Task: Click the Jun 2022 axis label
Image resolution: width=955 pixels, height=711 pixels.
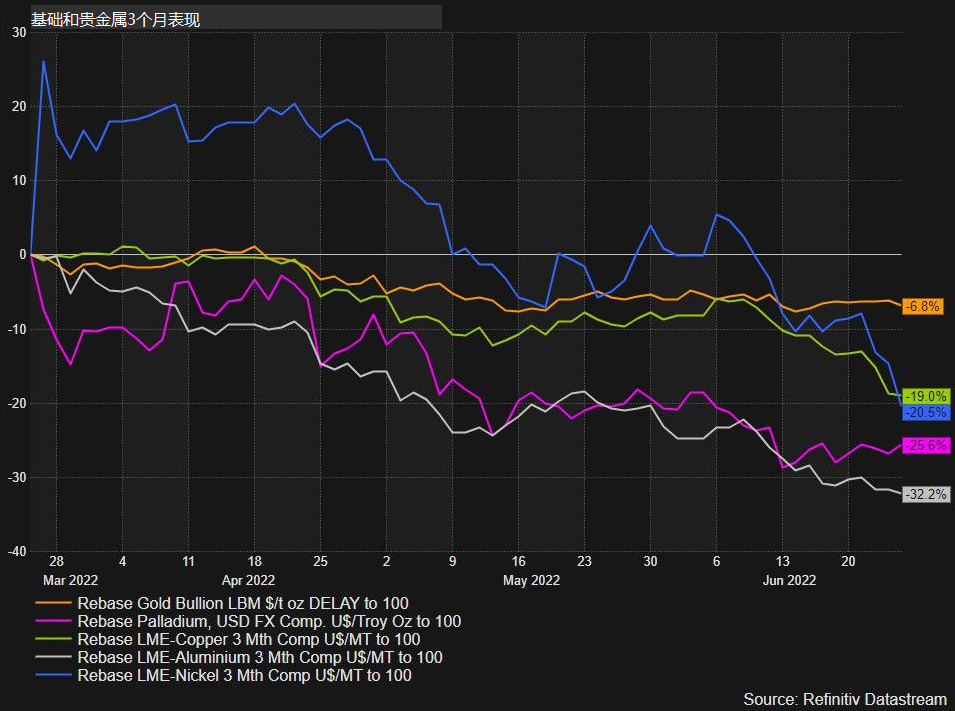Action: pos(789,580)
